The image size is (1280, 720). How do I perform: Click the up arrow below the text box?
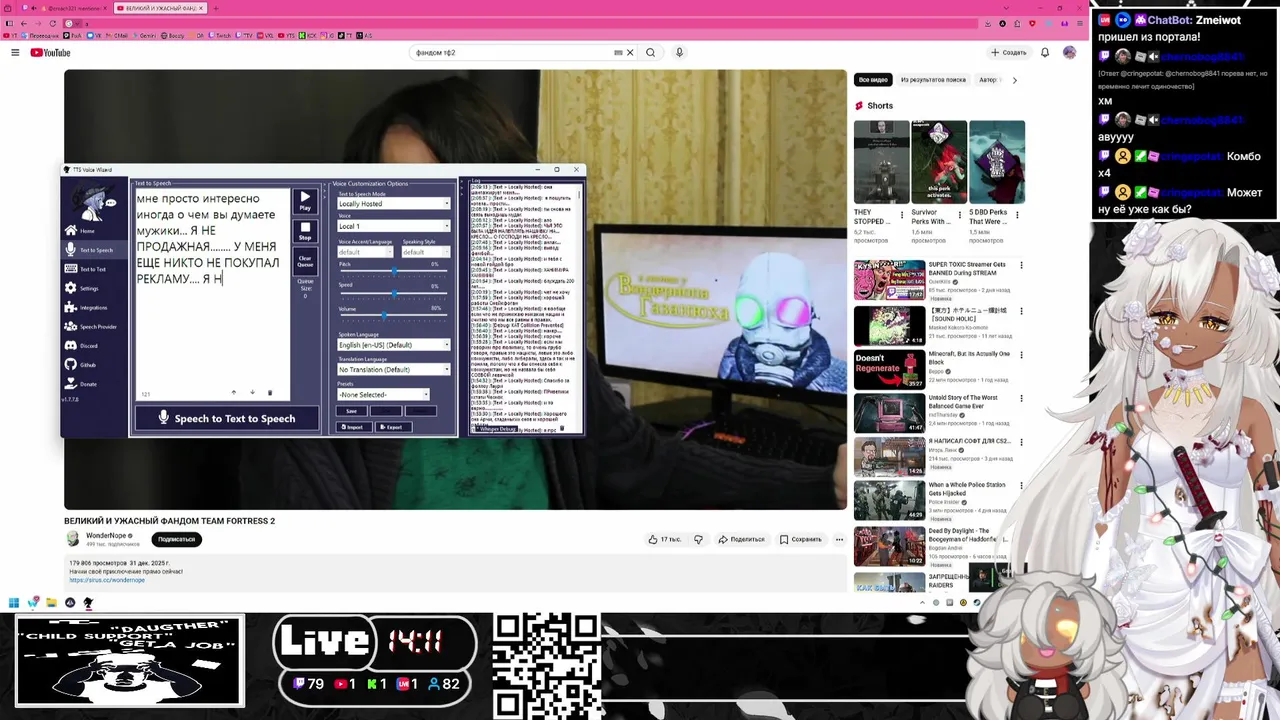pyautogui.click(x=234, y=393)
